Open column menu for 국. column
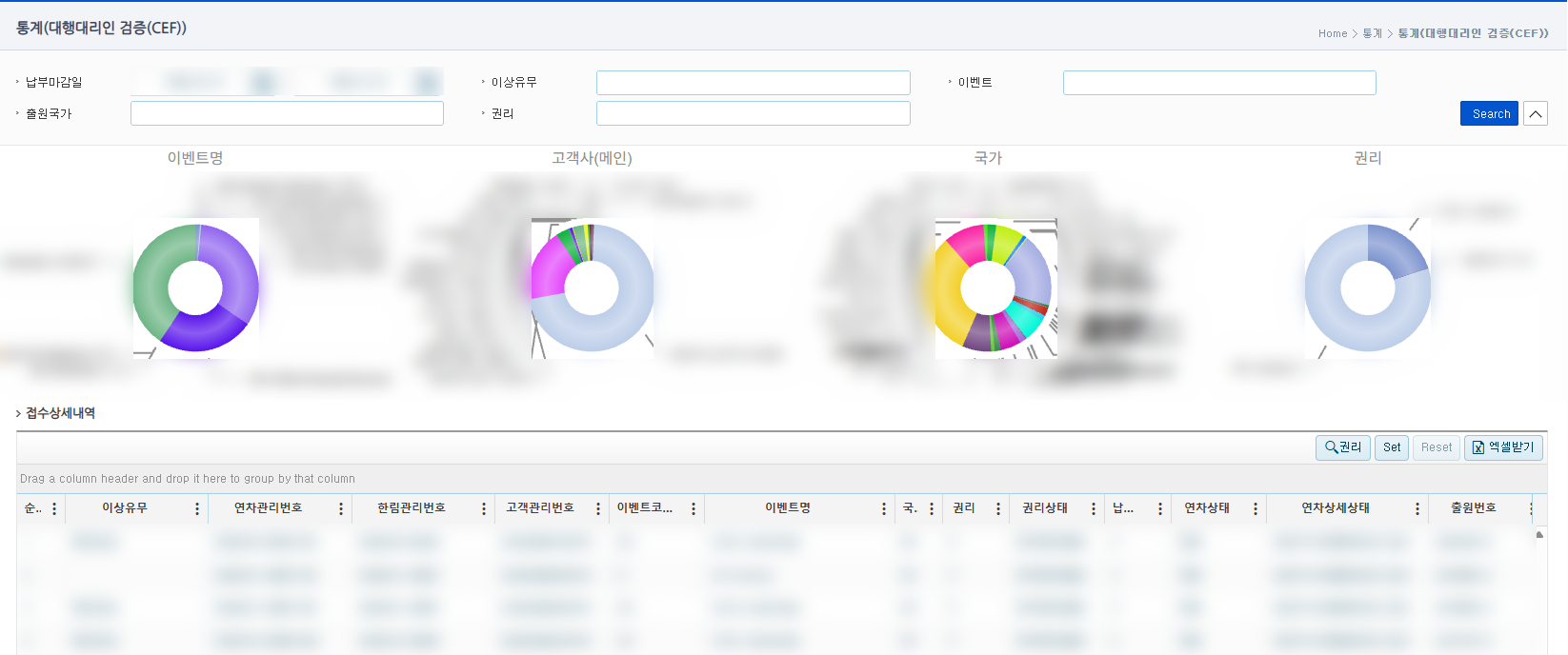1568x655 pixels. [x=932, y=509]
